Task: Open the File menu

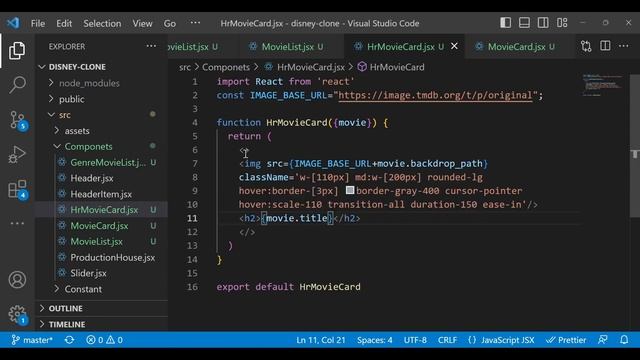Action: 38,24
